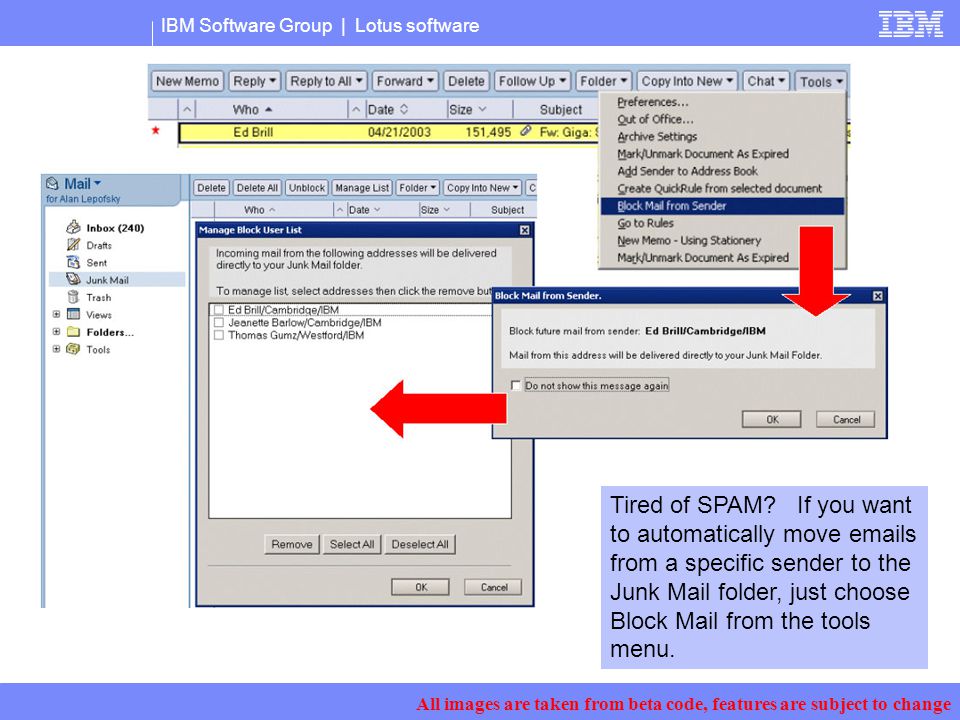This screenshot has height=720, width=960.
Task: Open the Follow Up dropdown
Action: point(532,81)
